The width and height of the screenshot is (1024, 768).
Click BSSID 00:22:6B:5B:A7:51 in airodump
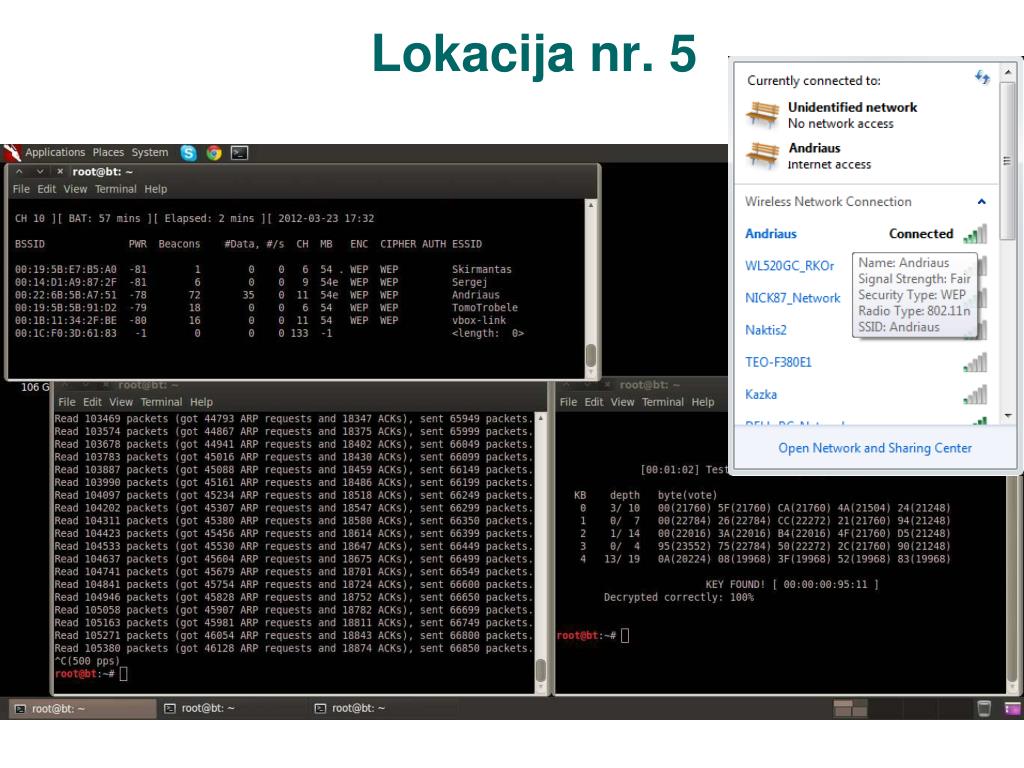point(65,295)
